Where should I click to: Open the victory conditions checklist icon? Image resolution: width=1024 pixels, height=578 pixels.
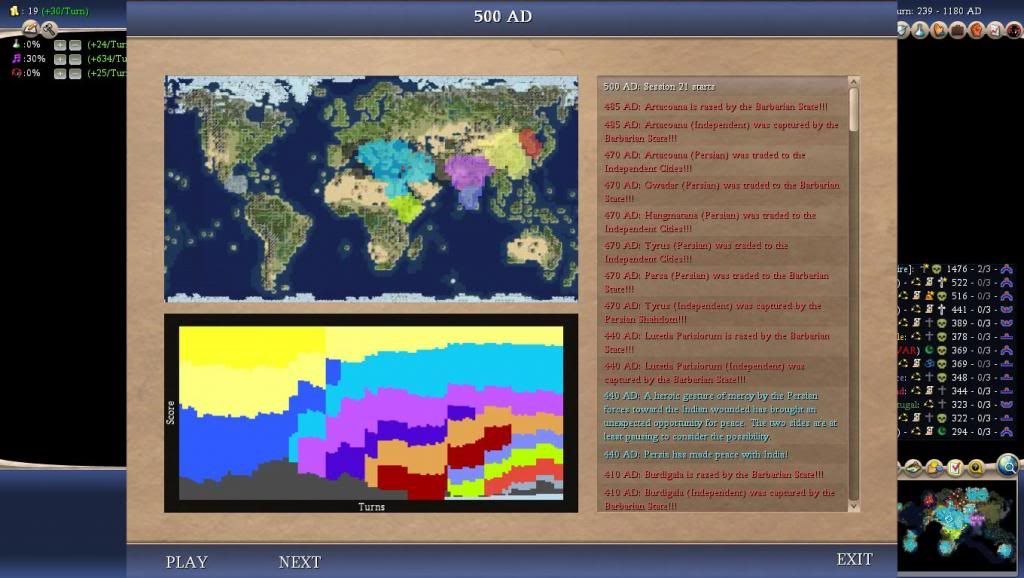[995, 30]
